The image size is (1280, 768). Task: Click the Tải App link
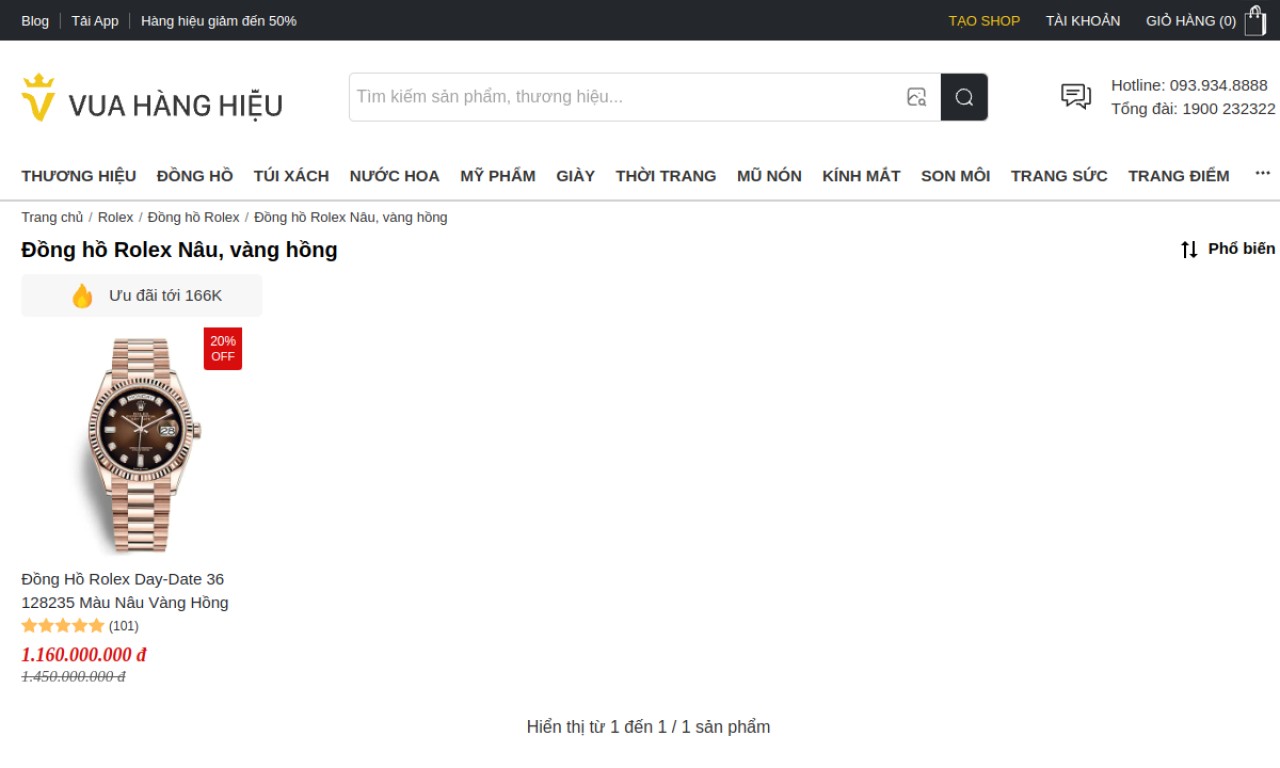(x=95, y=21)
